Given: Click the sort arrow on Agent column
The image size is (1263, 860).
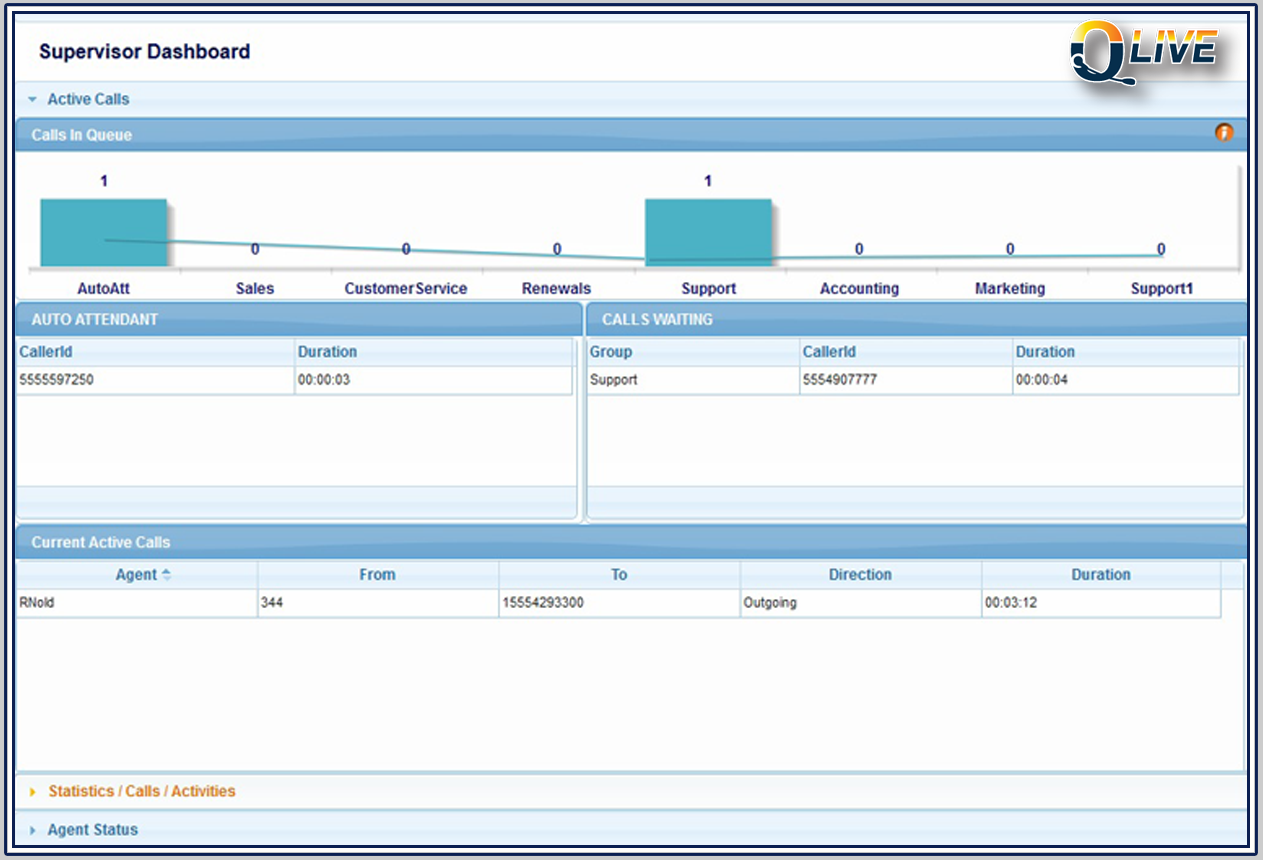Looking at the screenshot, I should [x=166, y=575].
